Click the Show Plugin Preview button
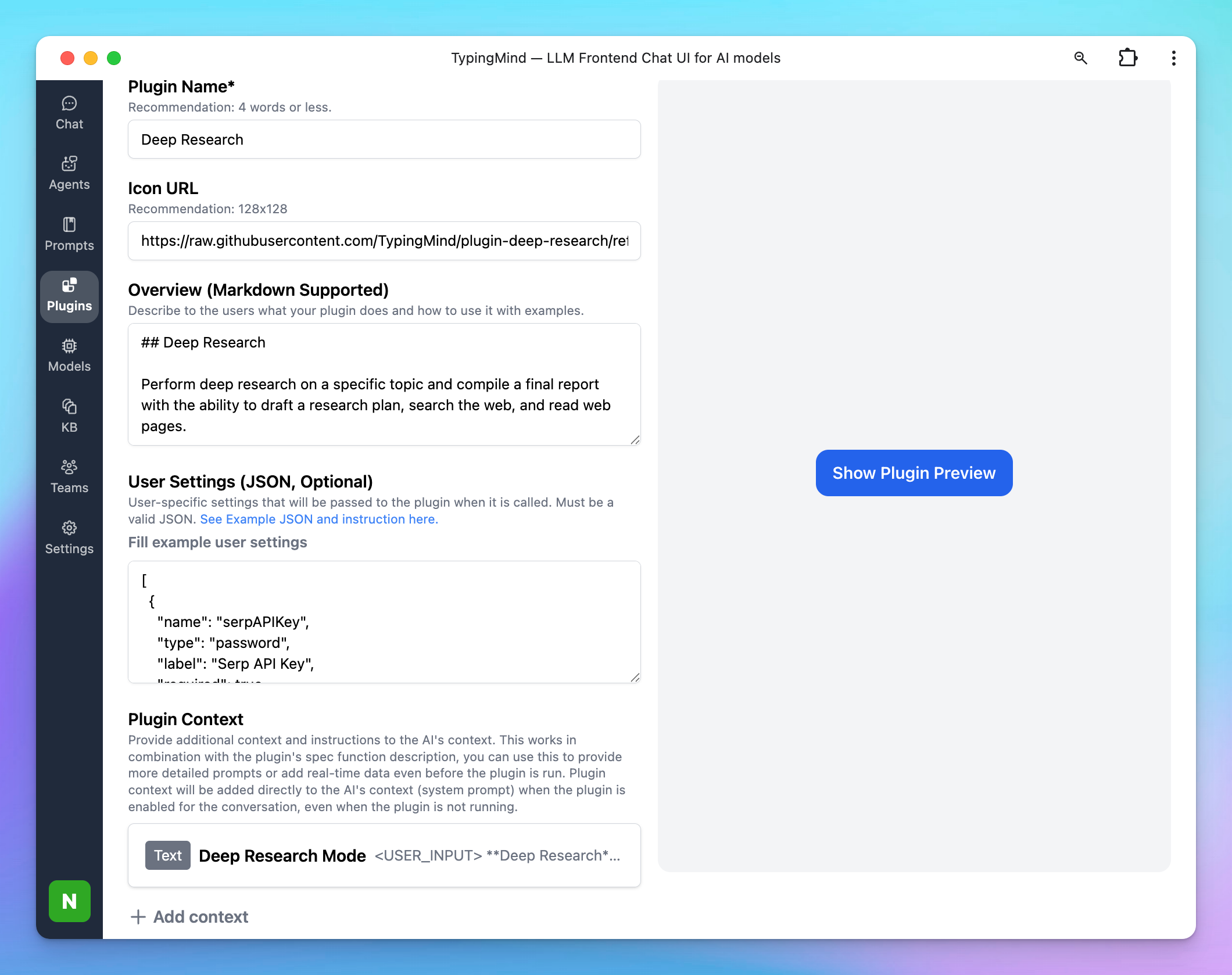The height and width of the screenshot is (975, 1232). coord(914,473)
